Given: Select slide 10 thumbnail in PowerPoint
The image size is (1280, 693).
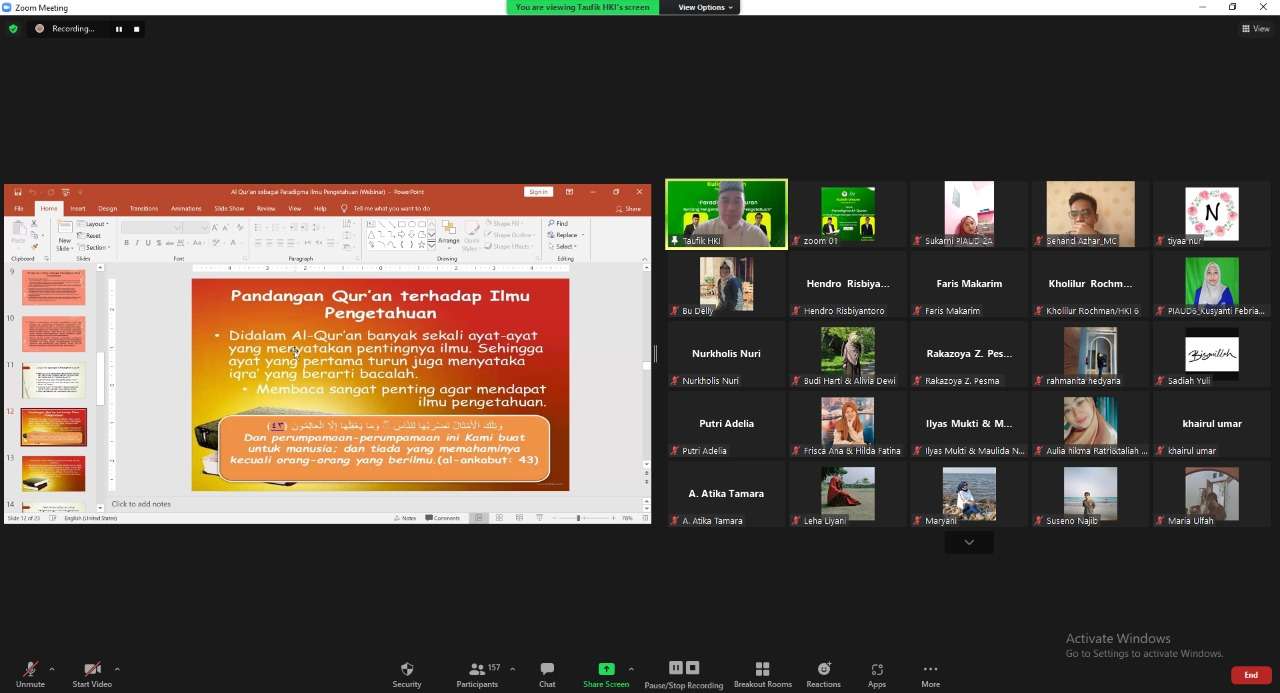Looking at the screenshot, I should pyautogui.click(x=54, y=333).
